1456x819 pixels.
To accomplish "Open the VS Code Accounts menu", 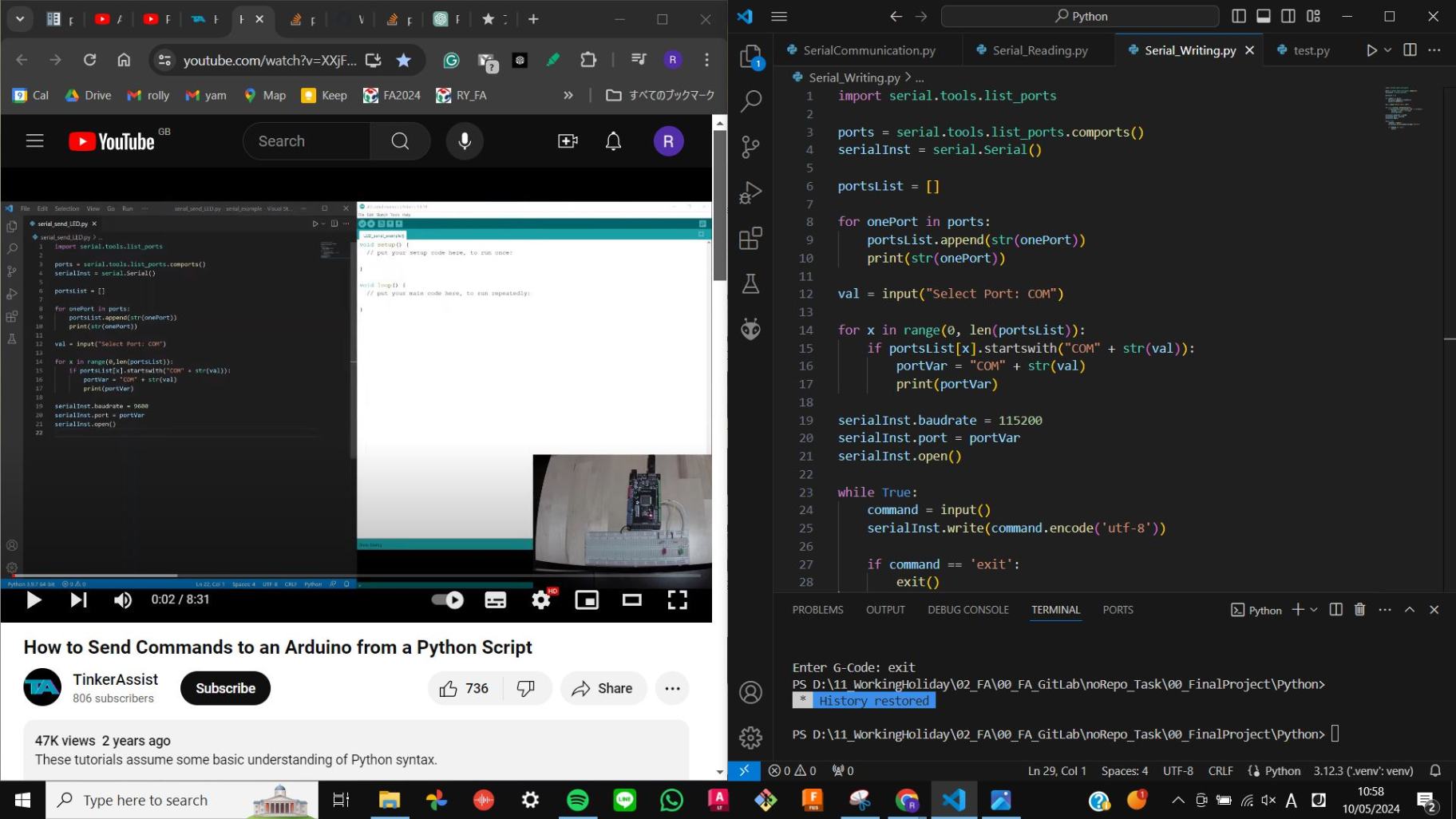I will click(x=750, y=692).
